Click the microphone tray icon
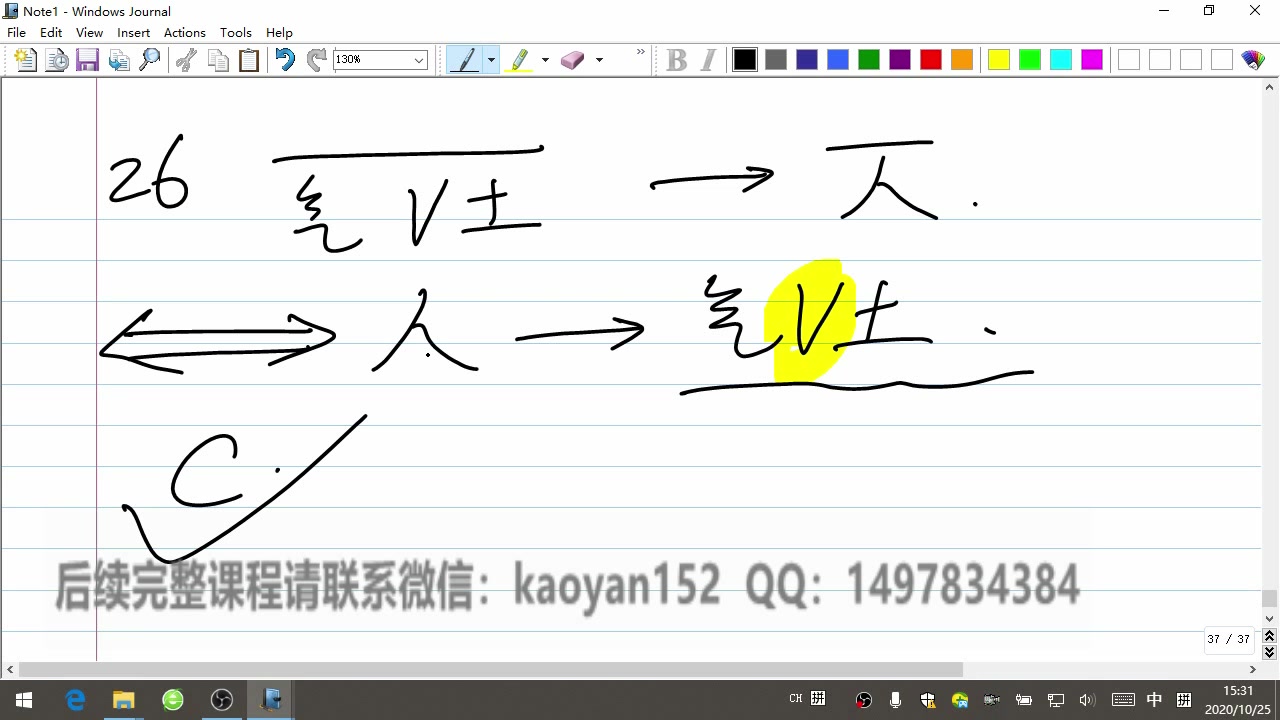 (x=896, y=700)
